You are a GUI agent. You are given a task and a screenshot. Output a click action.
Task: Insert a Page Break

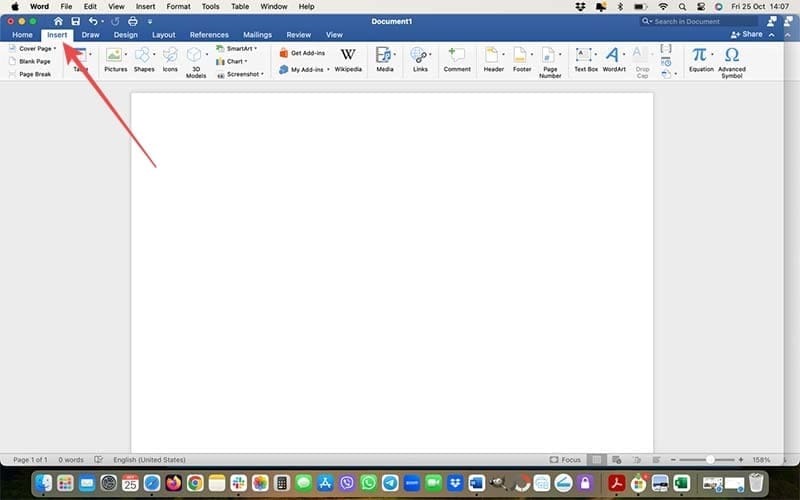pyautogui.click(x=30, y=74)
